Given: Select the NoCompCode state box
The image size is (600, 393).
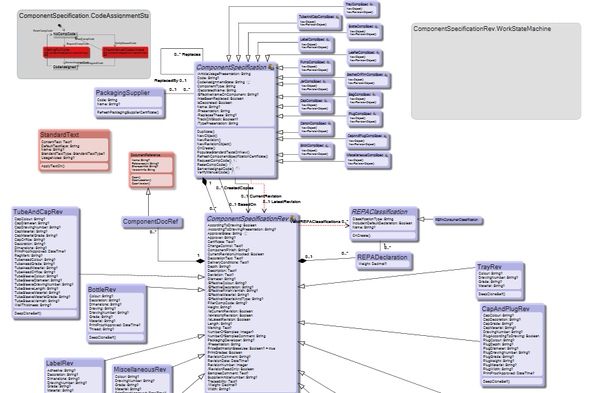Looking at the screenshot, I should point(64,34).
